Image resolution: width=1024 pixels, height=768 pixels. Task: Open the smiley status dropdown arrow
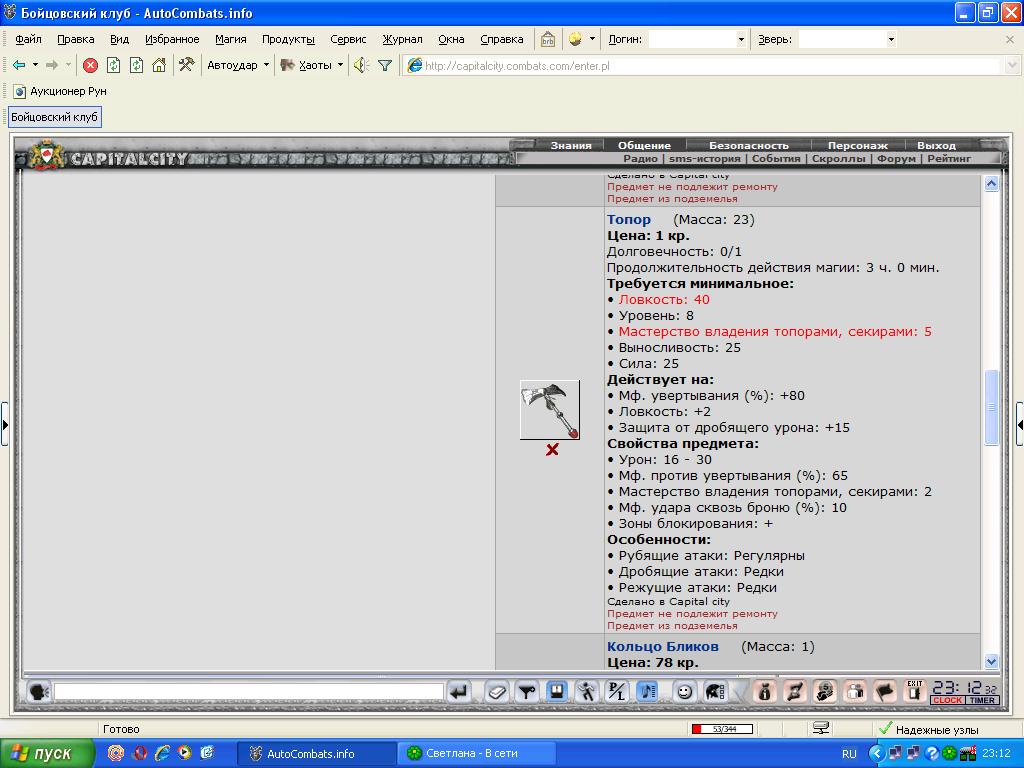click(592, 39)
